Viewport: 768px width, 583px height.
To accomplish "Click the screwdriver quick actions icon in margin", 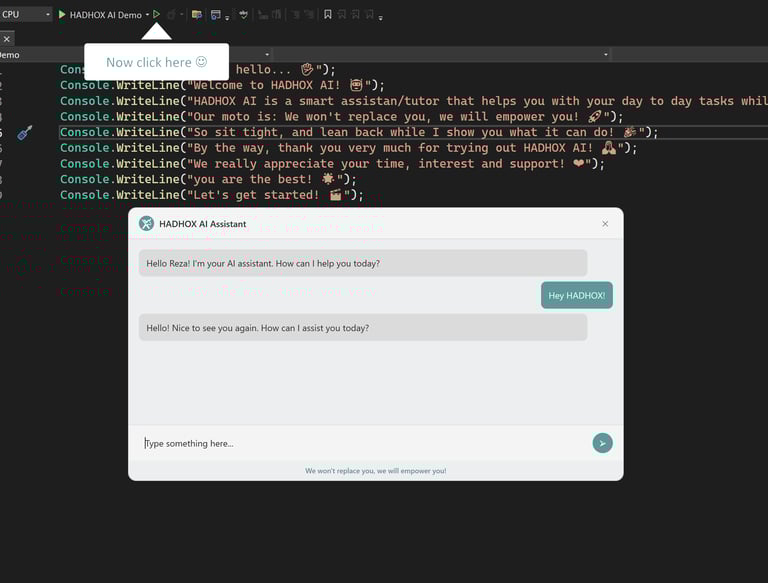I will pos(25,132).
